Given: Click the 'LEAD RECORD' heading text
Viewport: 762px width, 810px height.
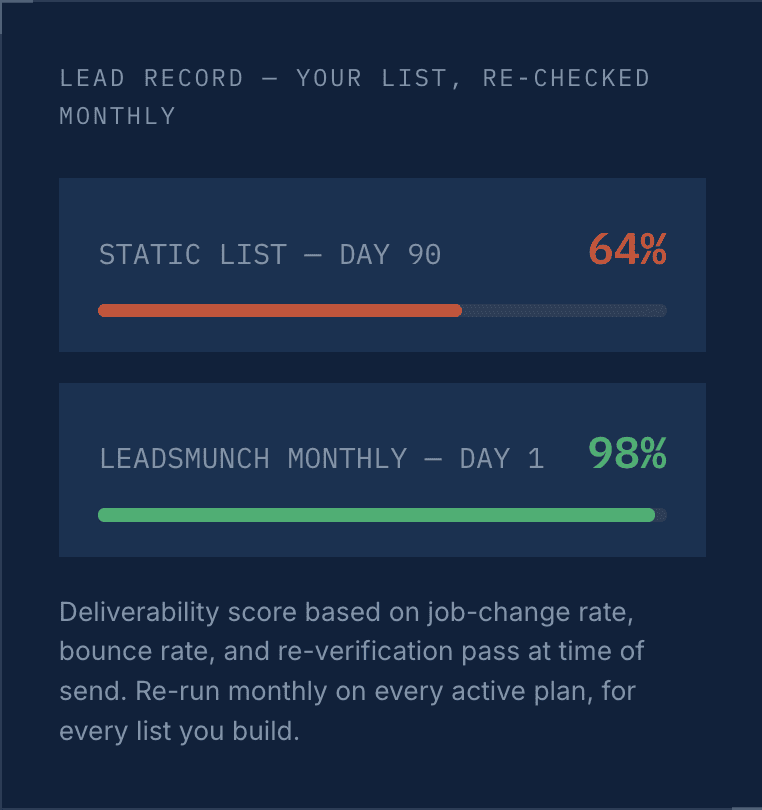Looking at the screenshot, I should point(151,79).
